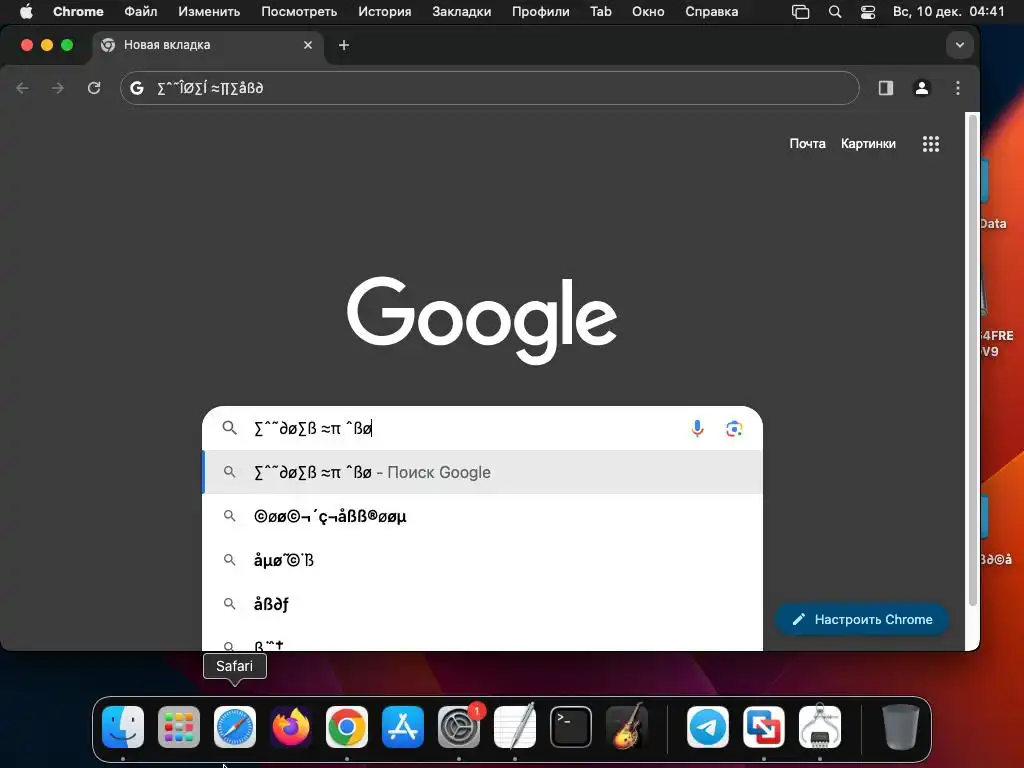Select the suggestion ending in ®øøμ
Screen dimensions: 1024x768
483,516
